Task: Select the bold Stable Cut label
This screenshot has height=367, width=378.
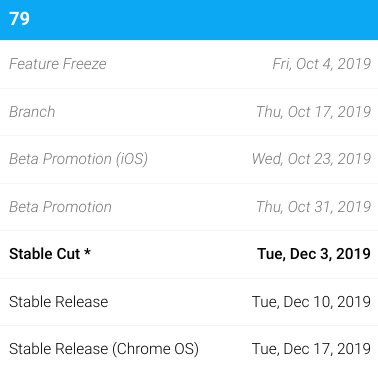Action: (x=44, y=254)
